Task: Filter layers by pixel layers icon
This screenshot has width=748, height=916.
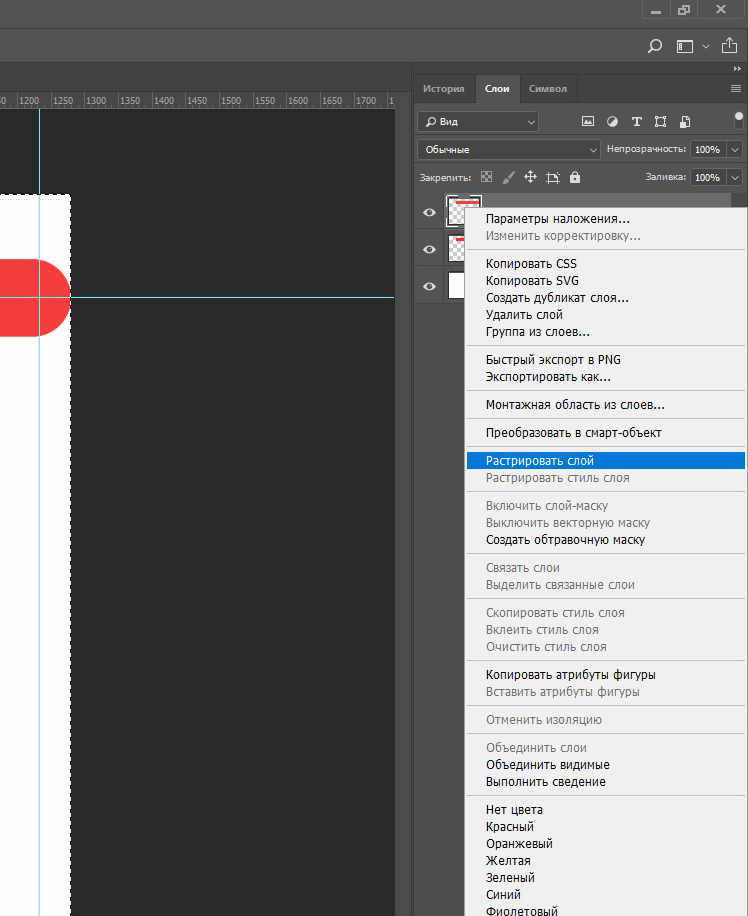Action: [588, 121]
